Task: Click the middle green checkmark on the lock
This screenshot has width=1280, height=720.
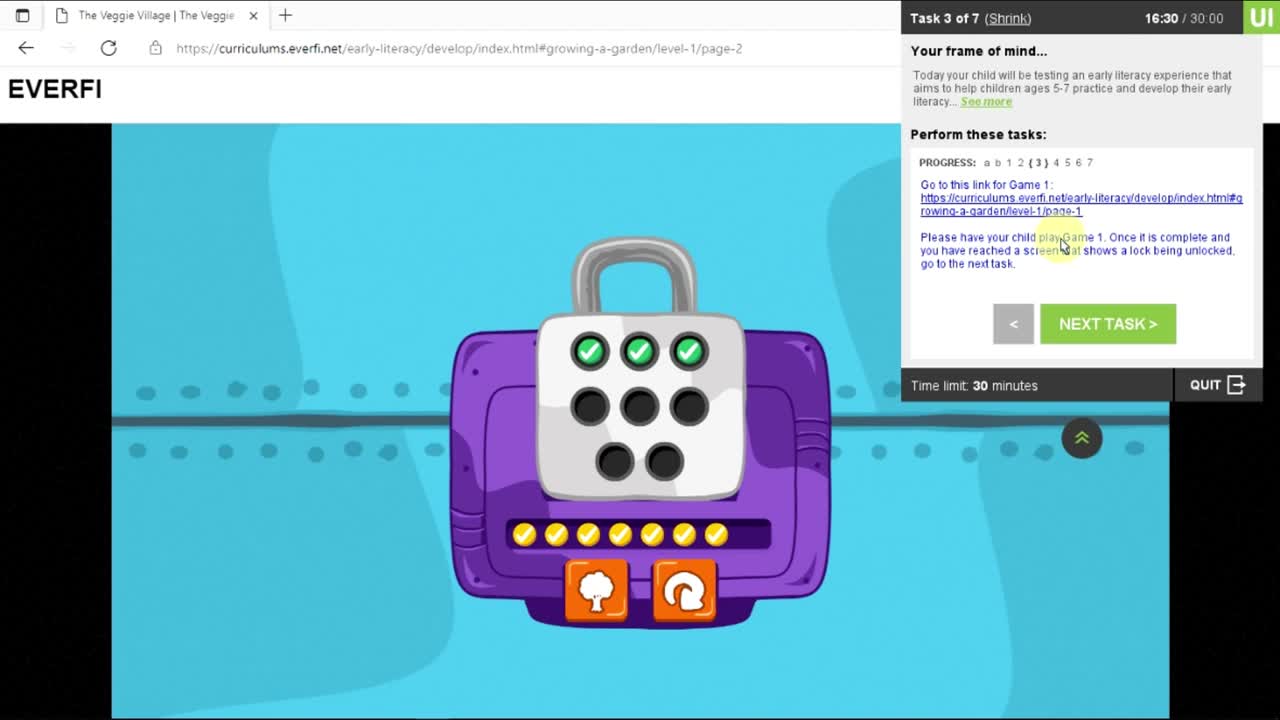Action: [639, 351]
